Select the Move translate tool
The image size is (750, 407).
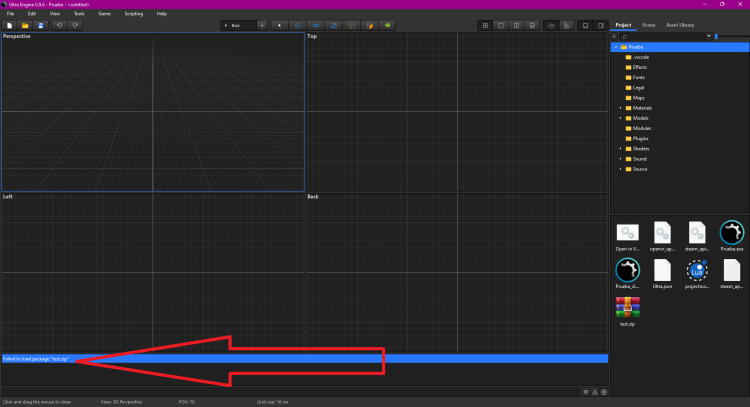(x=298, y=24)
